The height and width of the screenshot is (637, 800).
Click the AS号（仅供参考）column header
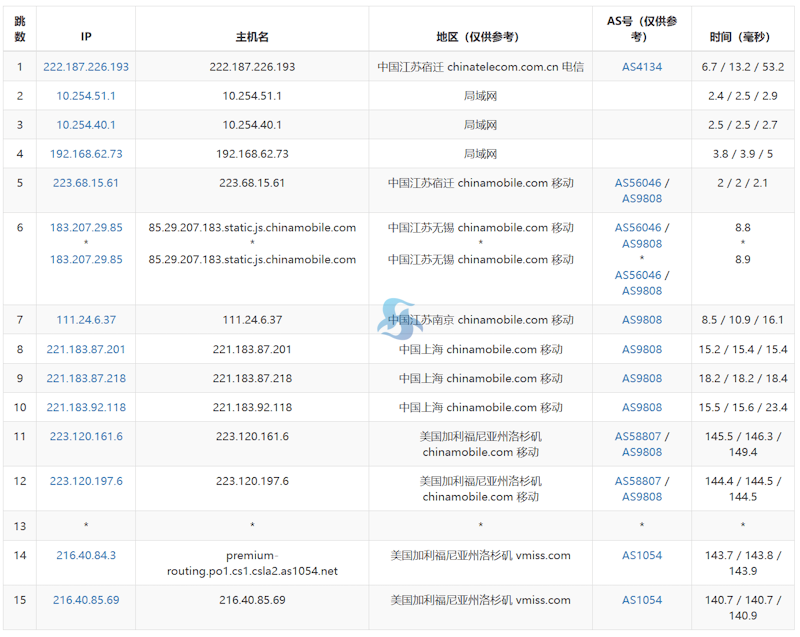click(x=642, y=29)
